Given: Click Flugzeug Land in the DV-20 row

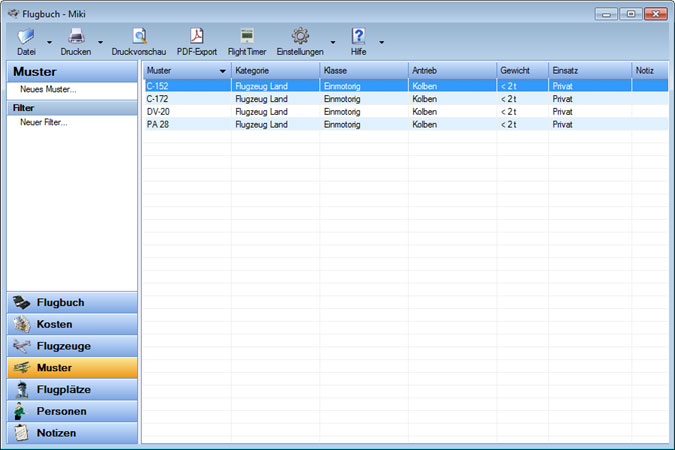Looking at the screenshot, I should (x=261, y=112).
